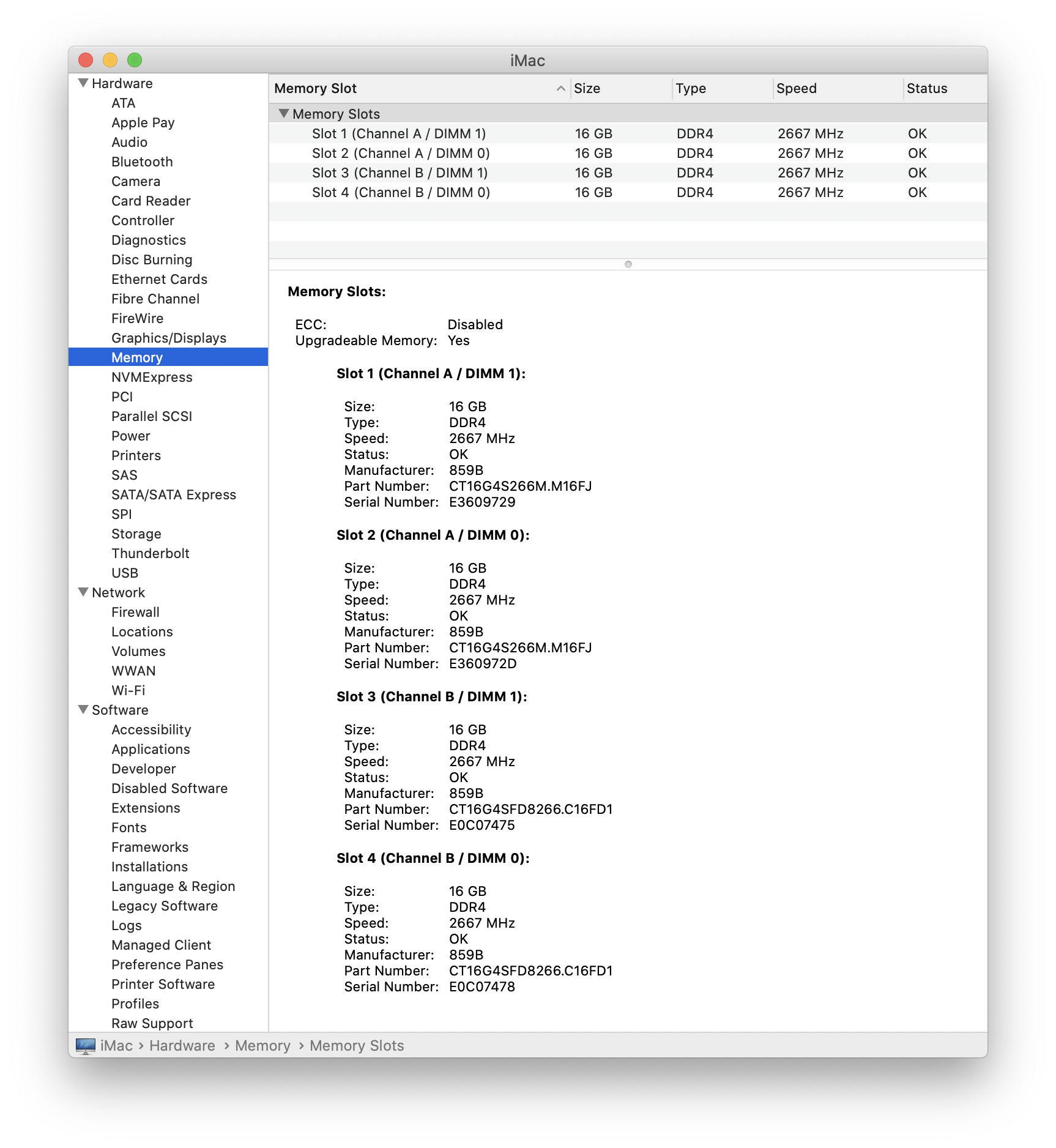Select the highlighted Memory item
Viewport: 1056px width, 1148px height.
coord(168,357)
